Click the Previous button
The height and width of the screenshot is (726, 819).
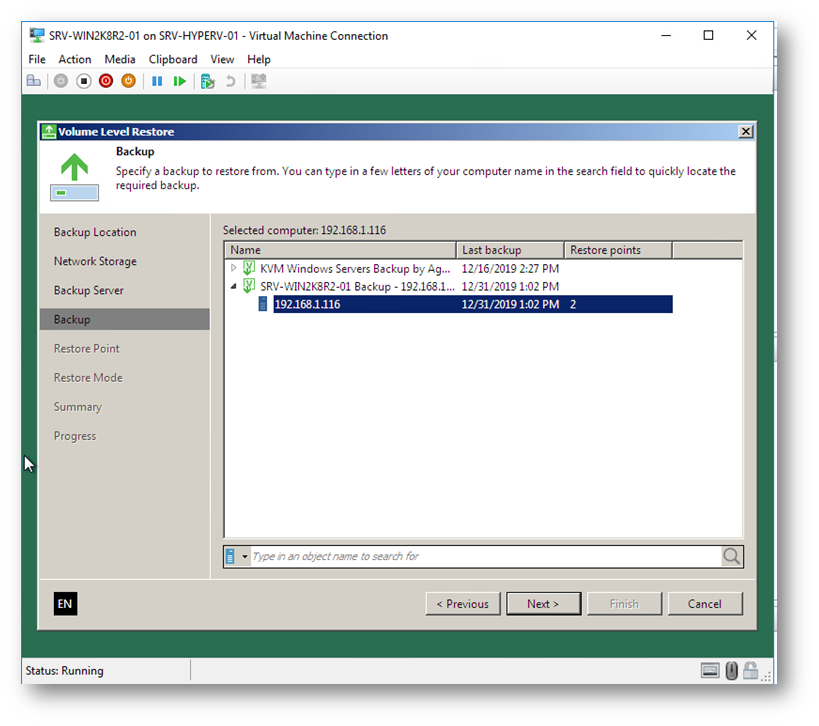point(463,604)
